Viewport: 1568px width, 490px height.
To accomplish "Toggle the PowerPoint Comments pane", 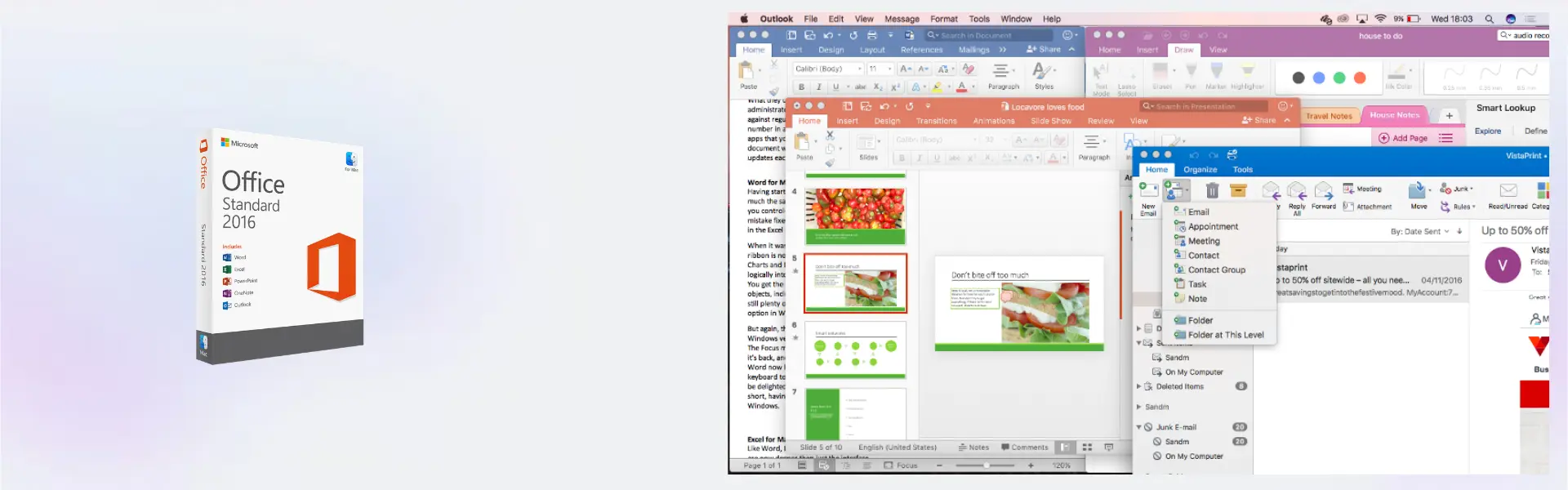I will coord(1025,448).
